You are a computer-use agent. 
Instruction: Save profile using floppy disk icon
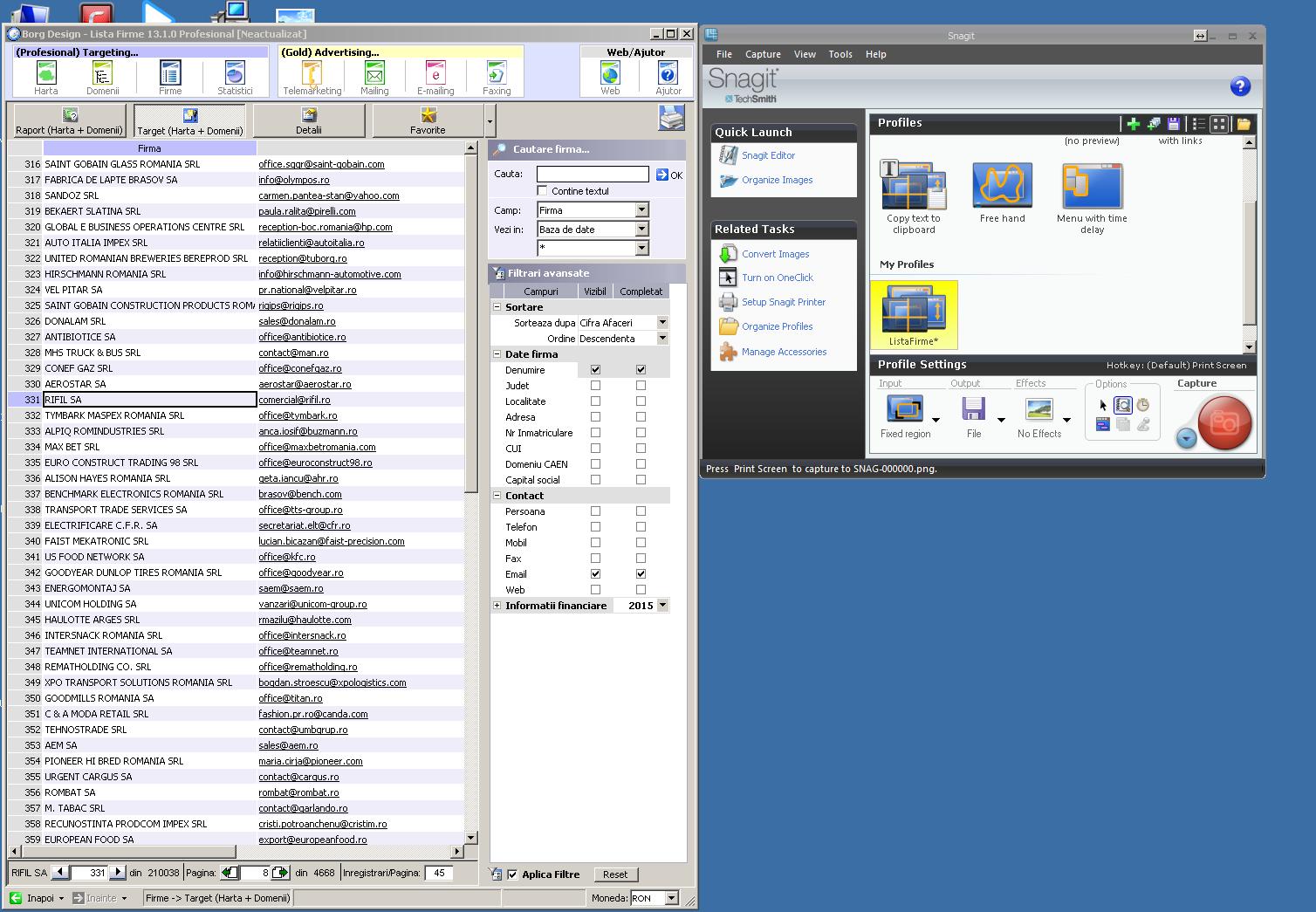1174,124
